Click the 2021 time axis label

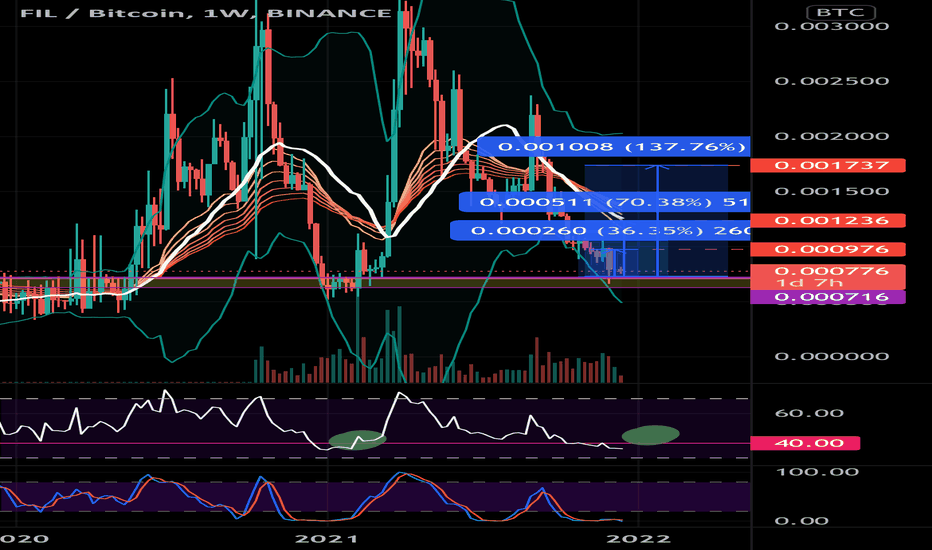click(x=326, y=539)
